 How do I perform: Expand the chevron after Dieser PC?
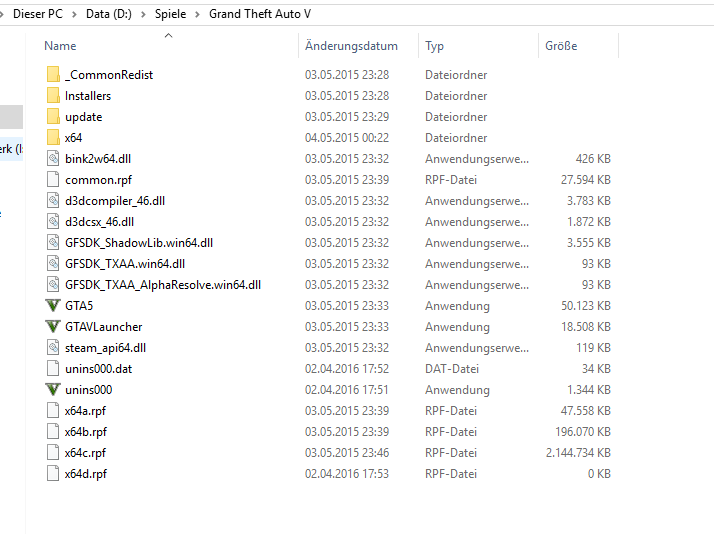pos(74,15)
